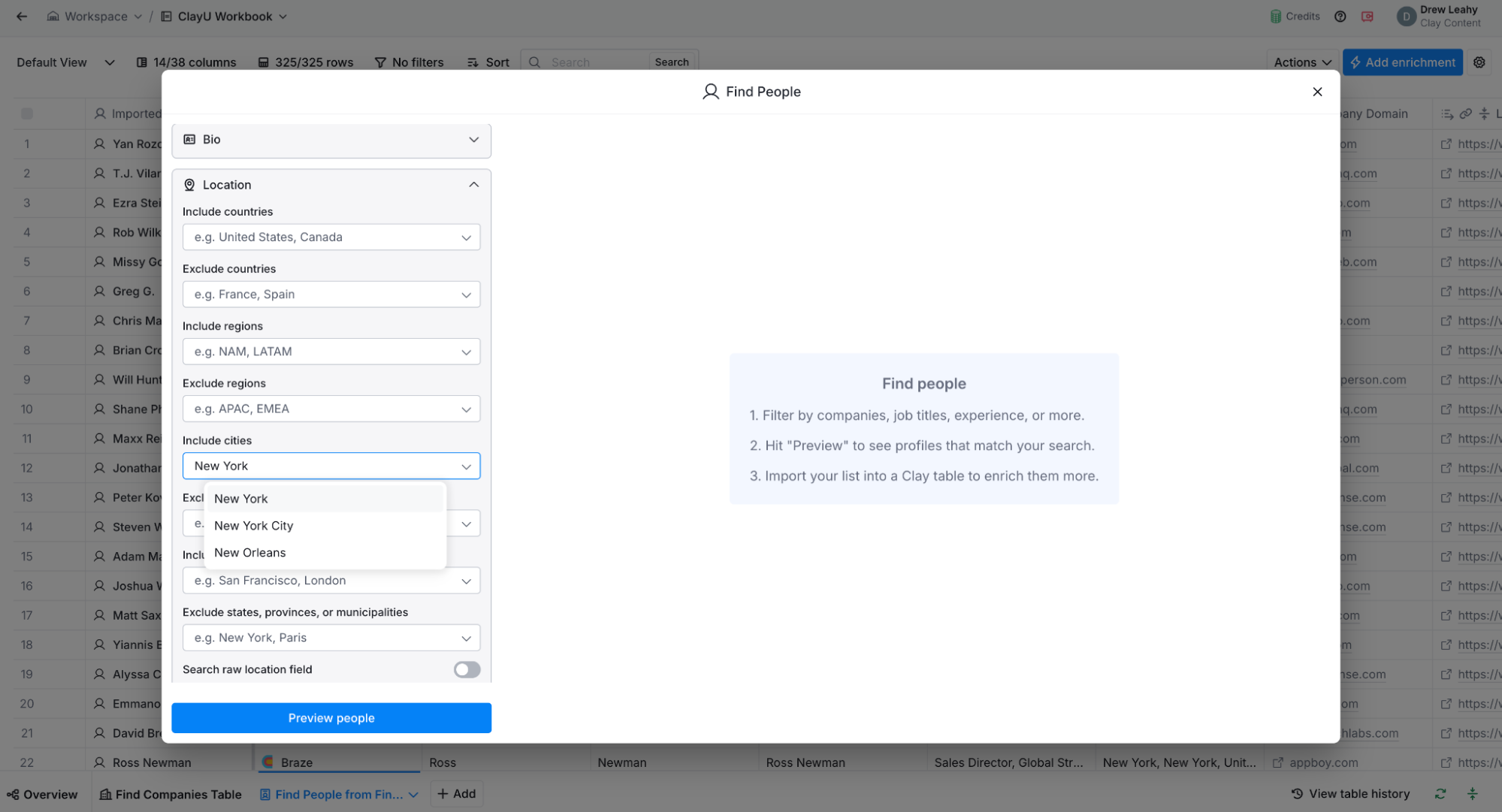Click the Credits icon
The height and width of the screenshot is (812, 1502).
1275,17
